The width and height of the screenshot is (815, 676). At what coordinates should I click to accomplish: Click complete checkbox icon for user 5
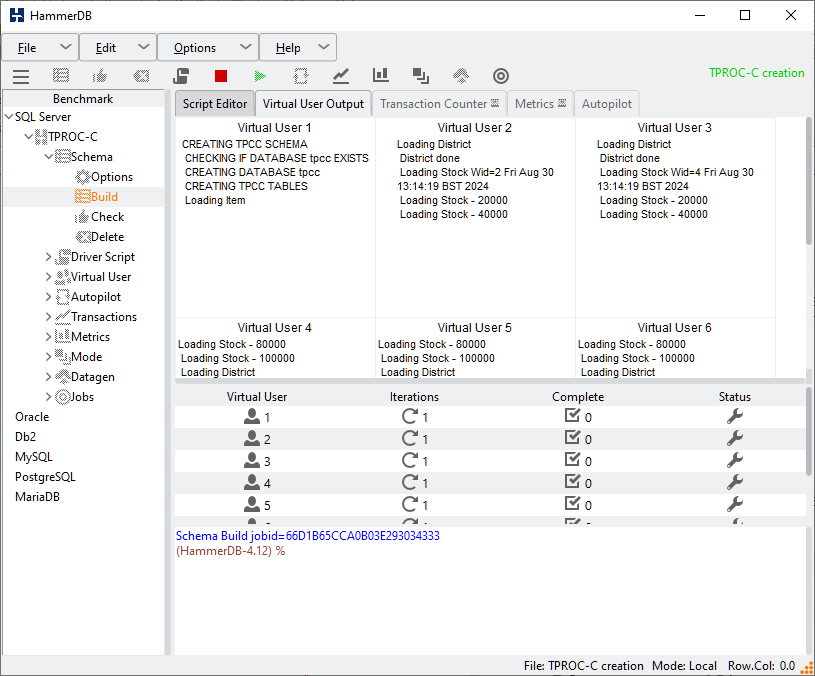click(x=572, y=503)
